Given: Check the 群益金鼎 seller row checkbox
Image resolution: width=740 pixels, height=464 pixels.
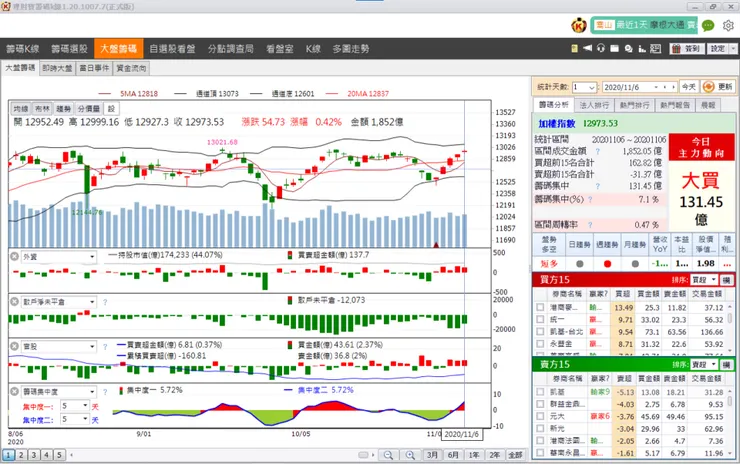Looking at the screenshot, I should (x=540, y=404).
